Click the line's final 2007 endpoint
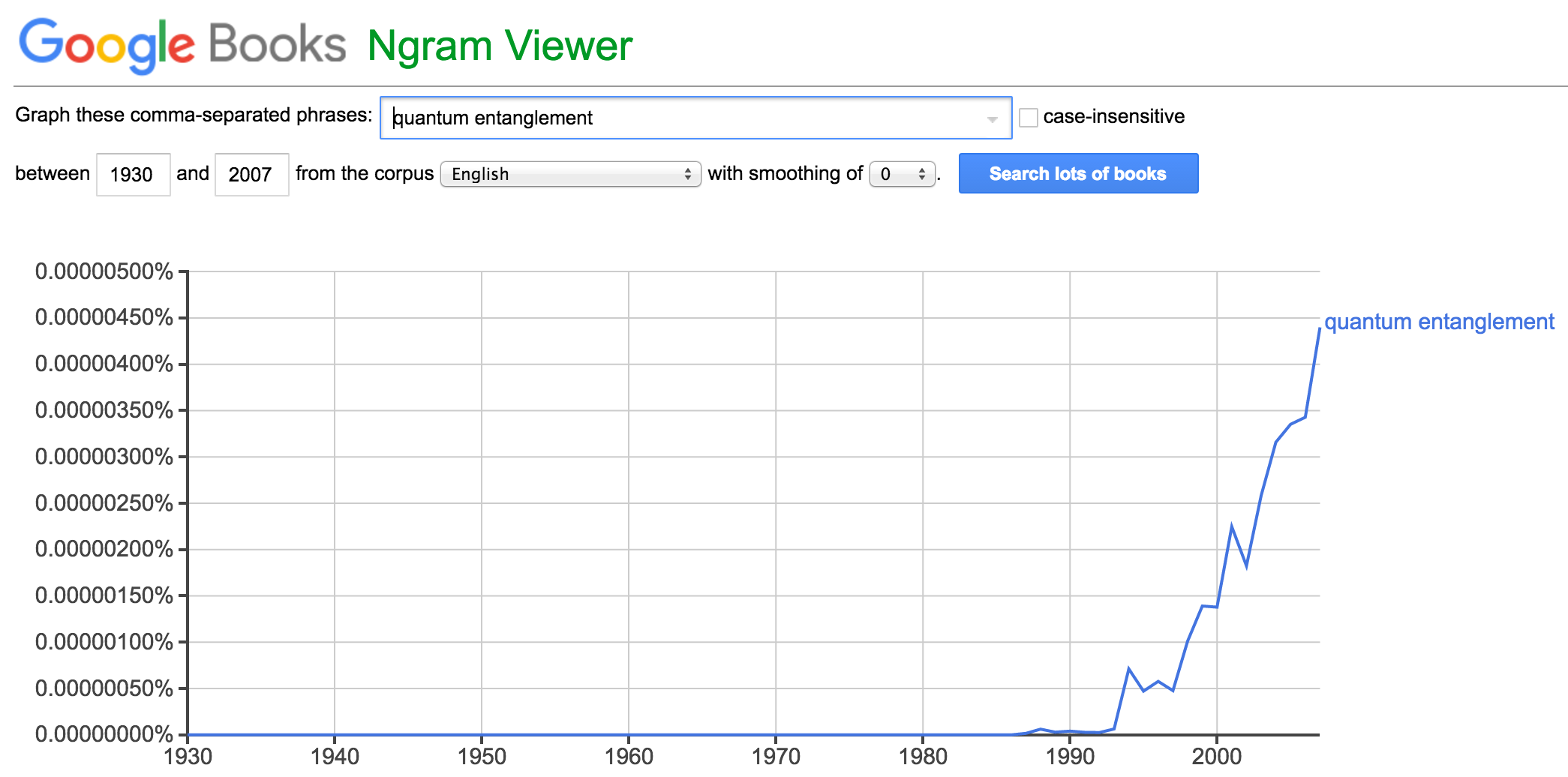Image resolution: width=1568 pixels, height=777 pixels. pos(1319,329)
